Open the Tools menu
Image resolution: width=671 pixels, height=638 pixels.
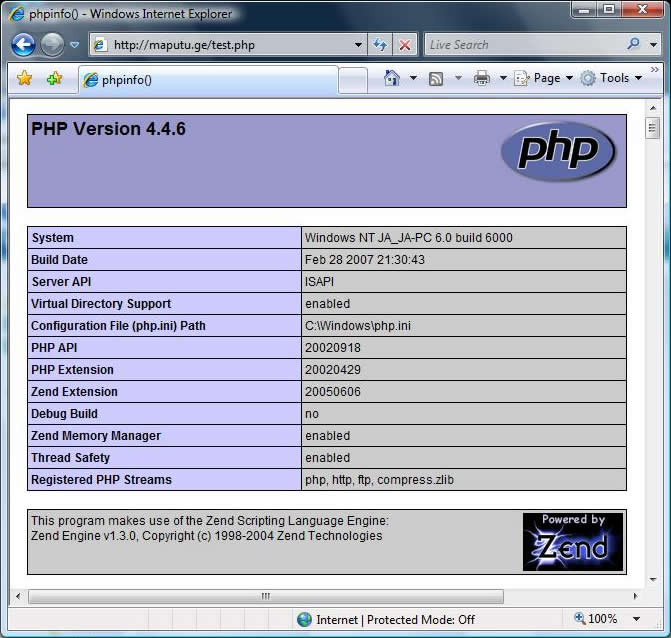[x=612, y=78]
